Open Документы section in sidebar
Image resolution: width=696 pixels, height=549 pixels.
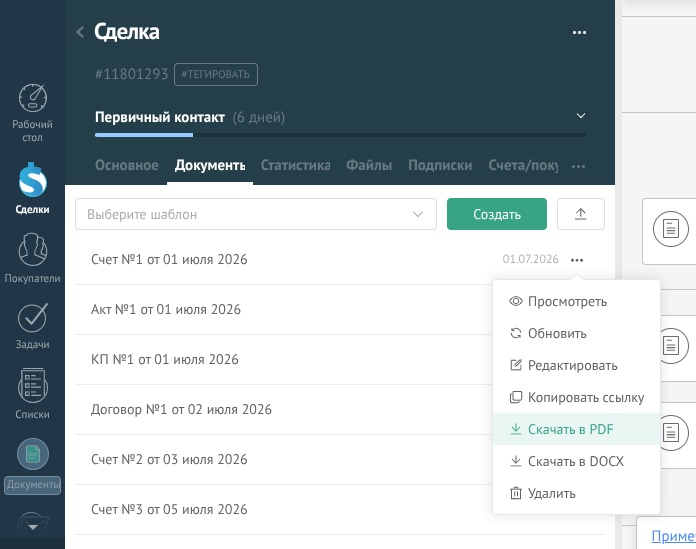pyautogui.click(x=32, y=466)
